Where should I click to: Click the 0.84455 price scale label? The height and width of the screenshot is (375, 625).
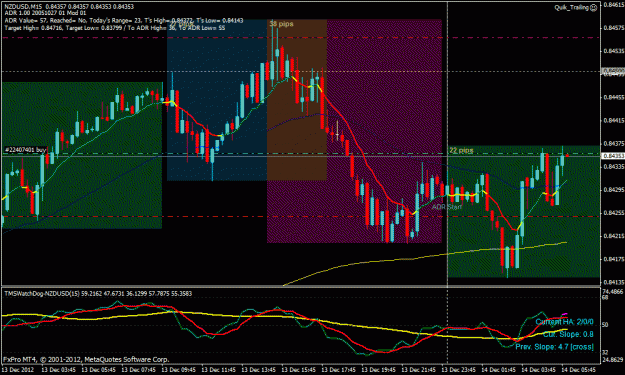(x=614, y=97)
